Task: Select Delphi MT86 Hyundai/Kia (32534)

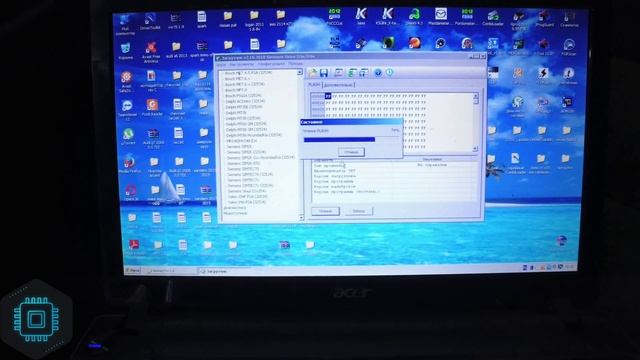Action: pyautogui.click(x=253, y=135)
